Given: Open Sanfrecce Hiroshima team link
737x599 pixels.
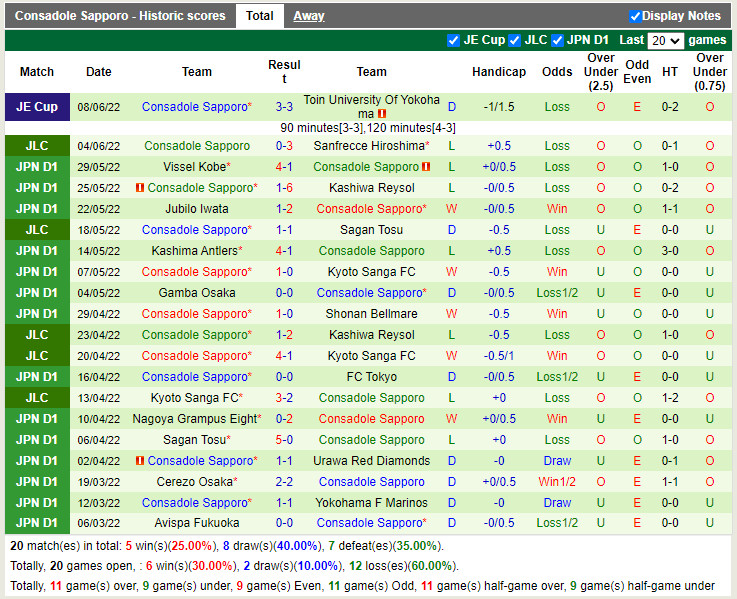Looking at the screenshot, I should coord(371,146).
